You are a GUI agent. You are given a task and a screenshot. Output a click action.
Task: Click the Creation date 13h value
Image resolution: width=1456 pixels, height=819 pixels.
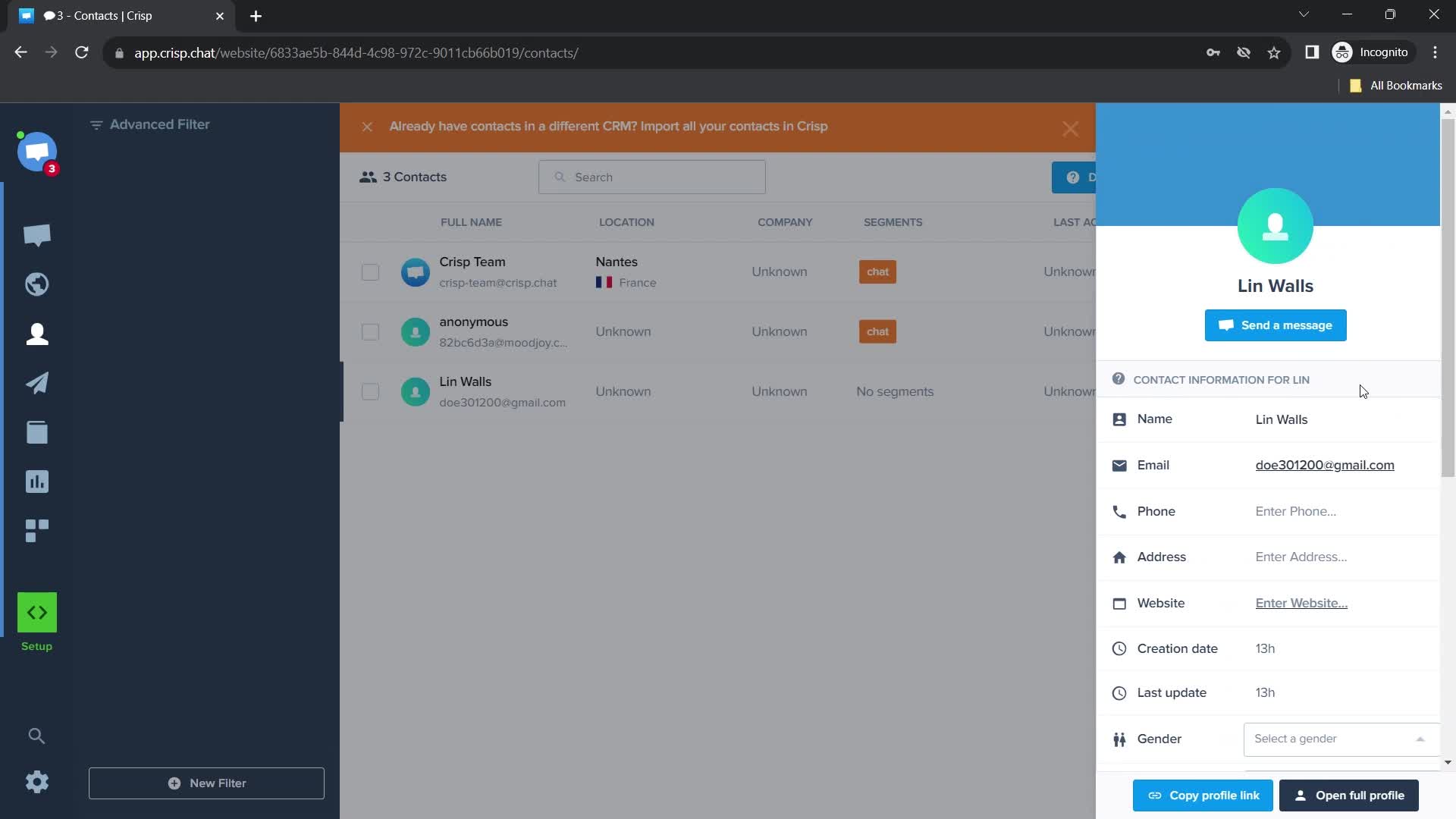click(1265, 648)
